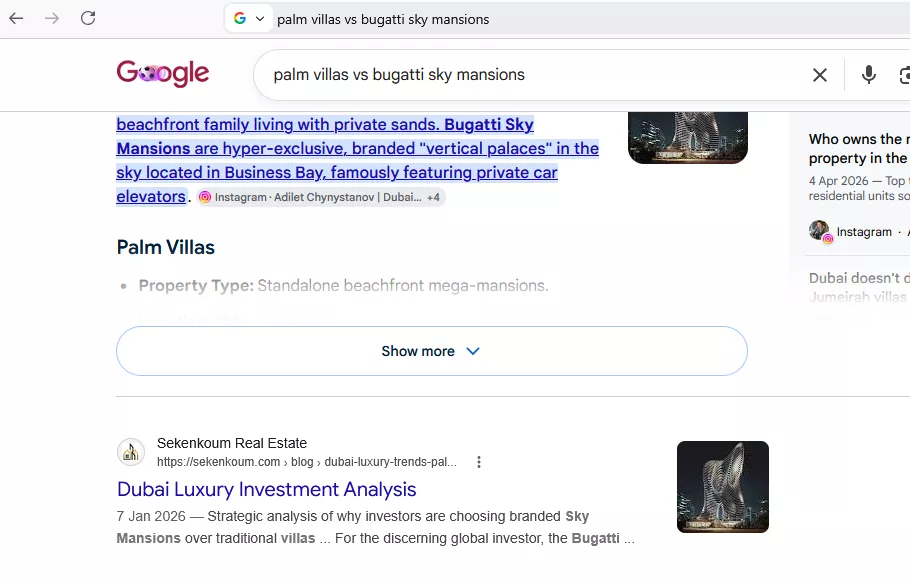Screen dimensions: 910x578
Task: Open the three-dot menu for Sekenkoum result
Action: pyautogui.click(x=479, y=462)
